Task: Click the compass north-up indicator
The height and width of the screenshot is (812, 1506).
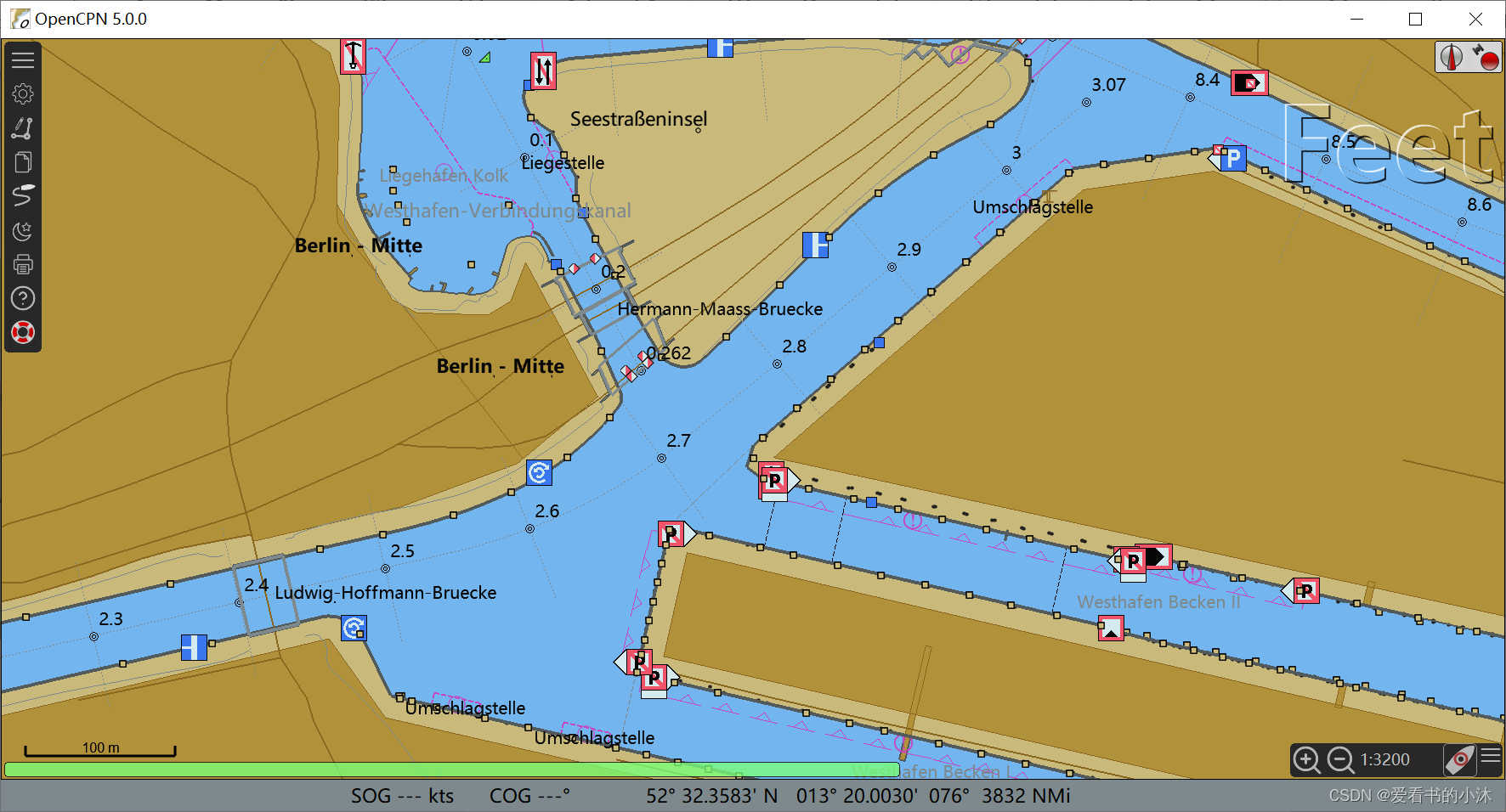Action: click(x=1452, y=57)
